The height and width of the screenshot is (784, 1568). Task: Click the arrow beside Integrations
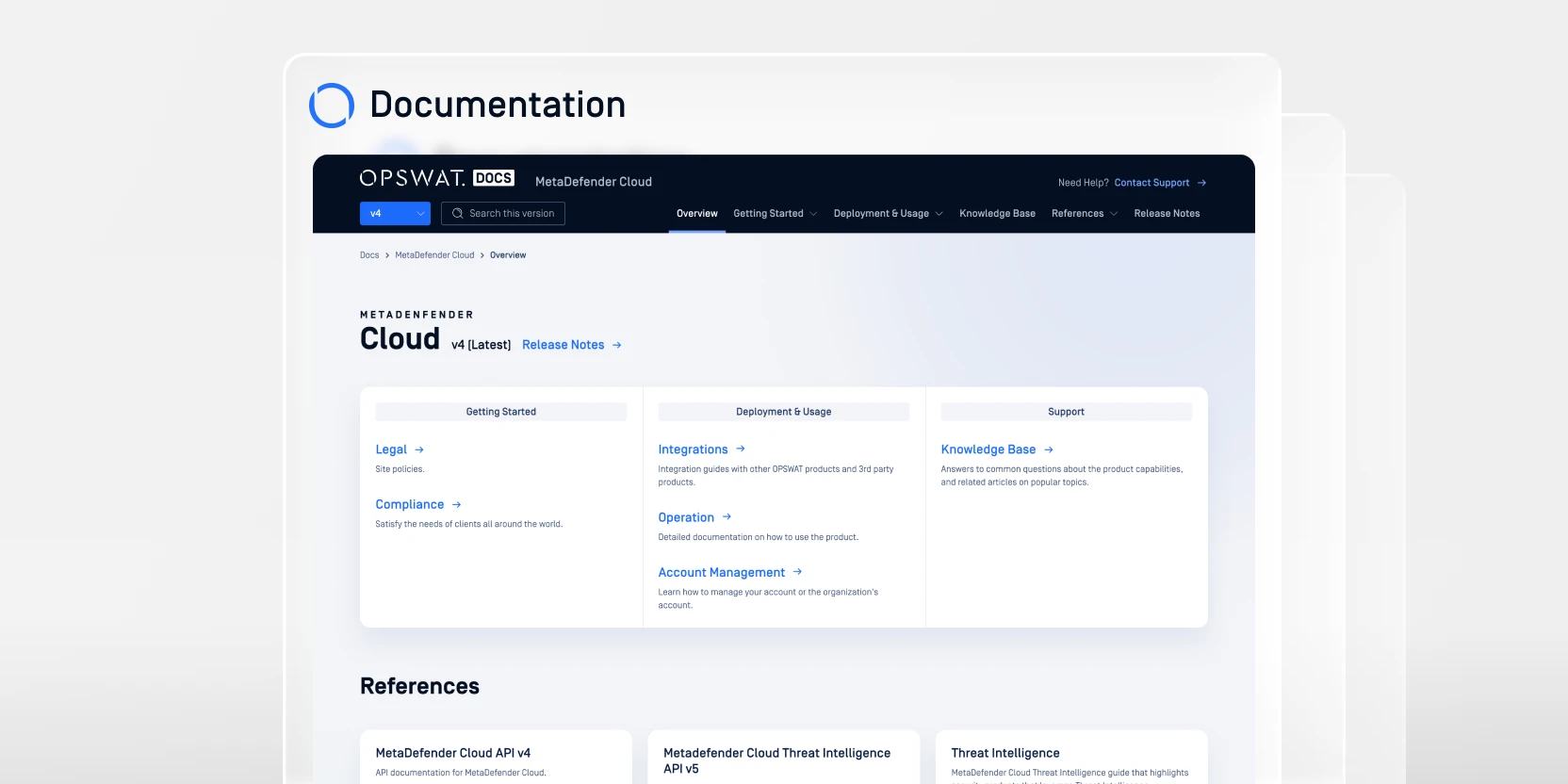pos(741,449)
